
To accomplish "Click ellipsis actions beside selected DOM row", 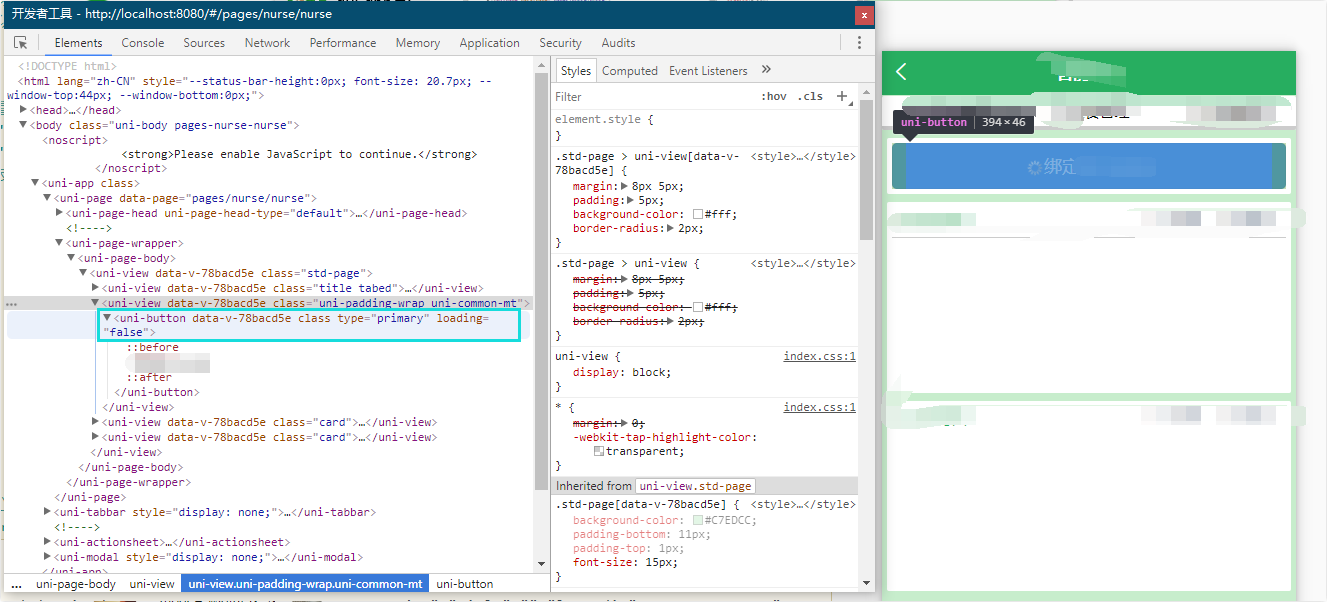I will [x=11, y=303].
